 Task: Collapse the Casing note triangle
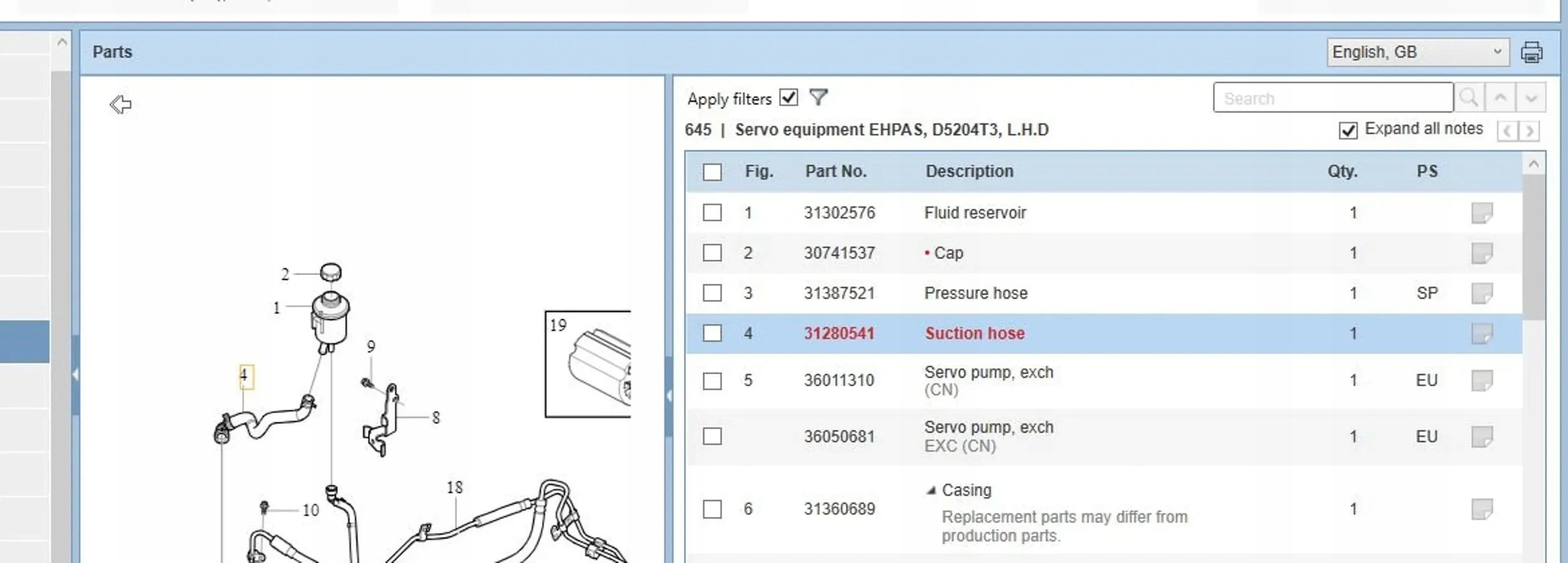(x=931, y=490)
